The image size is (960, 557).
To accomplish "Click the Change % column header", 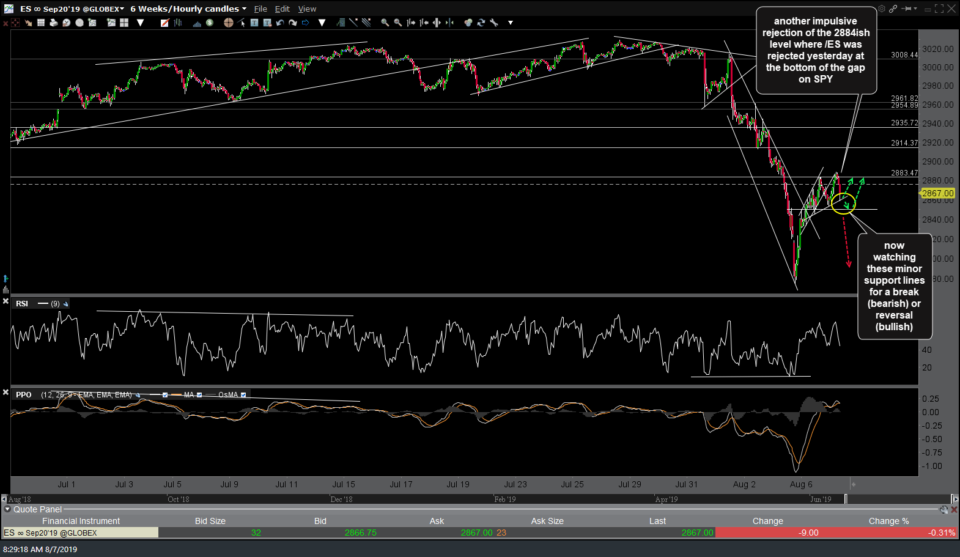I will pos(888,521).
